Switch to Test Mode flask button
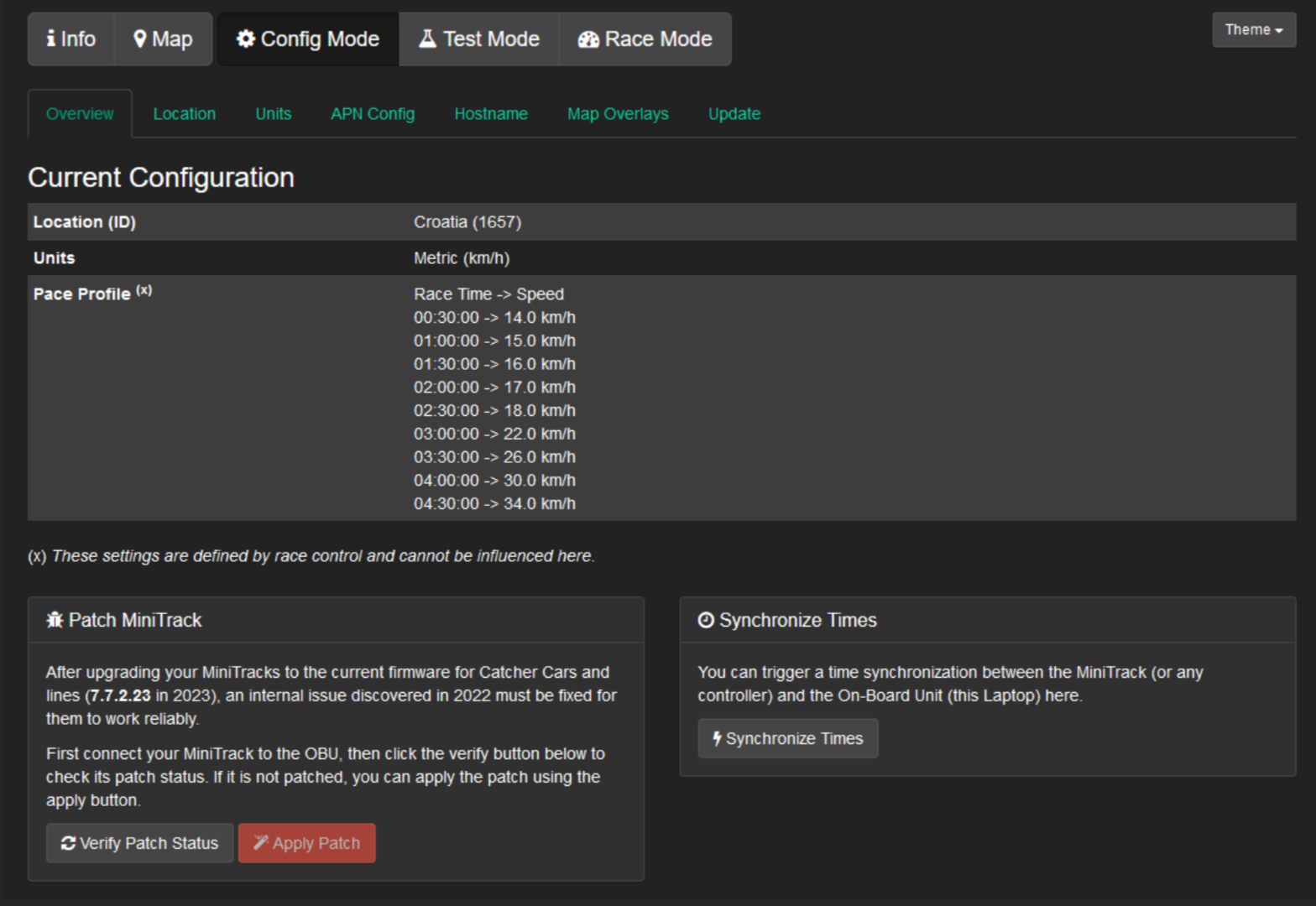 479,39
